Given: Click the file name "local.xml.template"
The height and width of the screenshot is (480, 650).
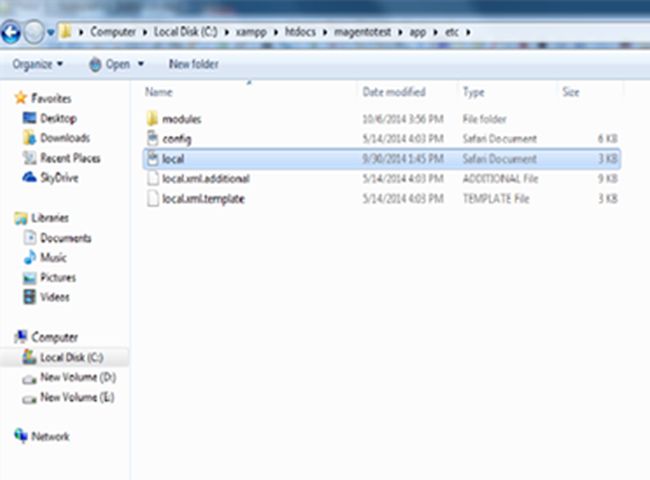Looking at the screenshot, I should [203, 199].
